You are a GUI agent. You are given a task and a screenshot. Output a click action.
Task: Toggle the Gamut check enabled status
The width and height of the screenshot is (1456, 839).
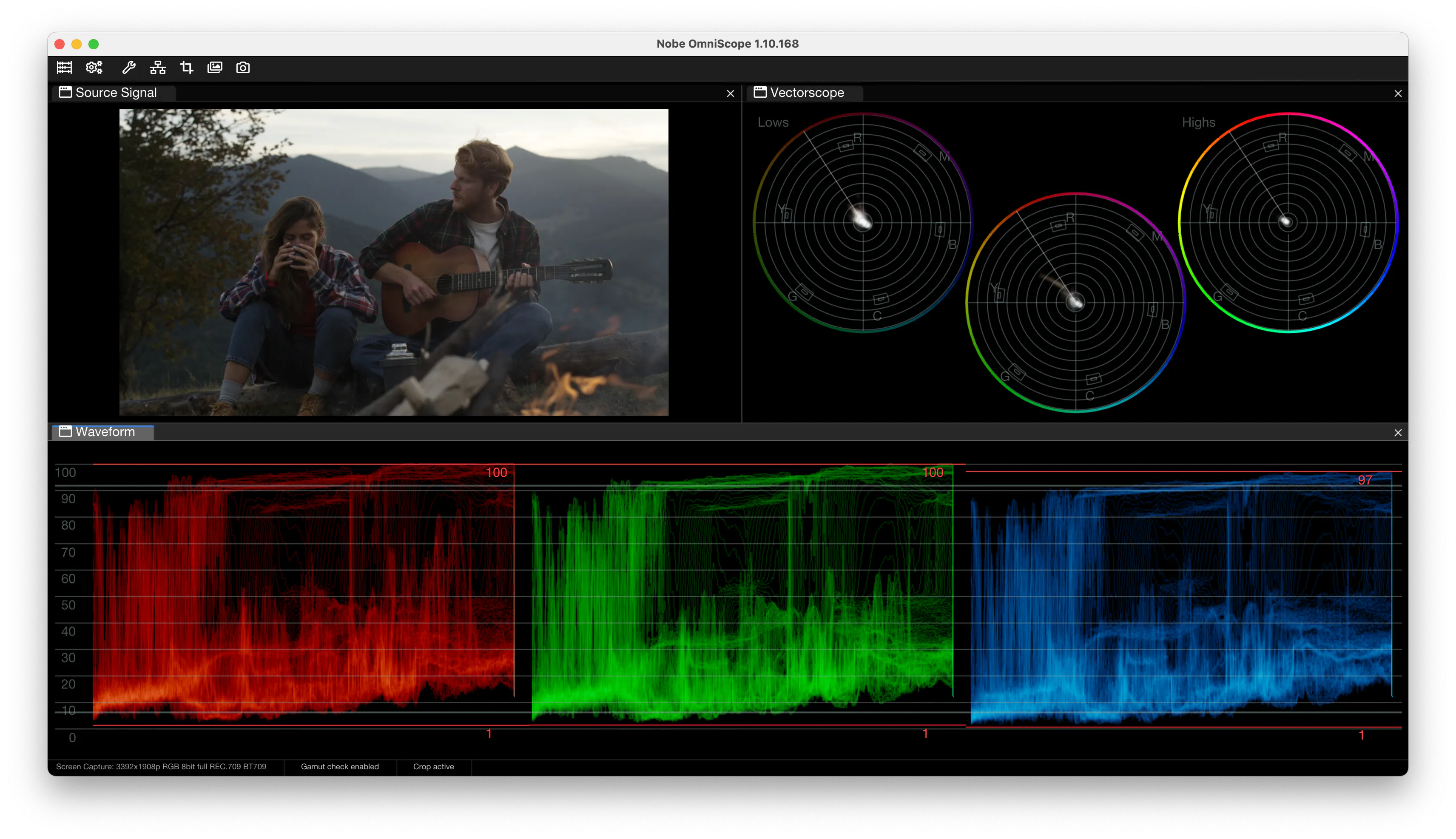coord(339,766)
